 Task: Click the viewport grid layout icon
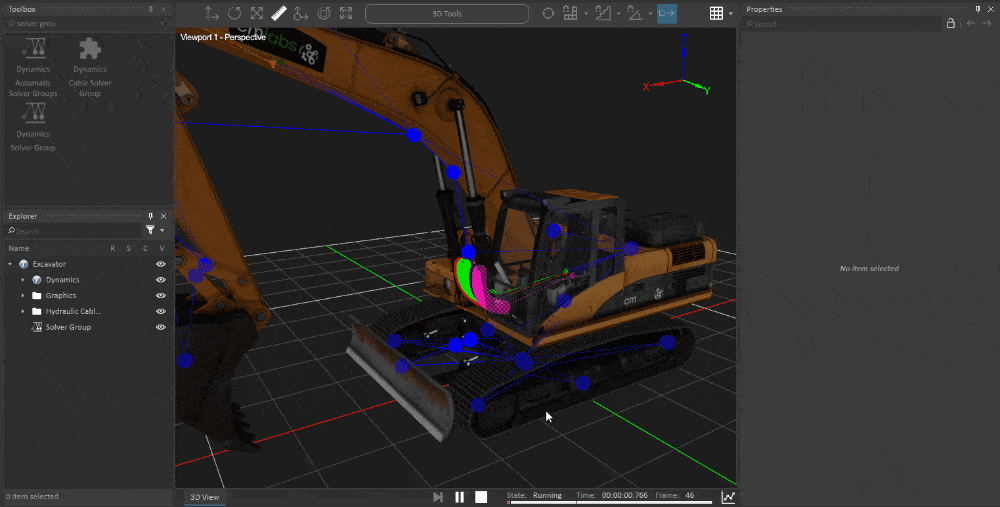tap(716, 13)
